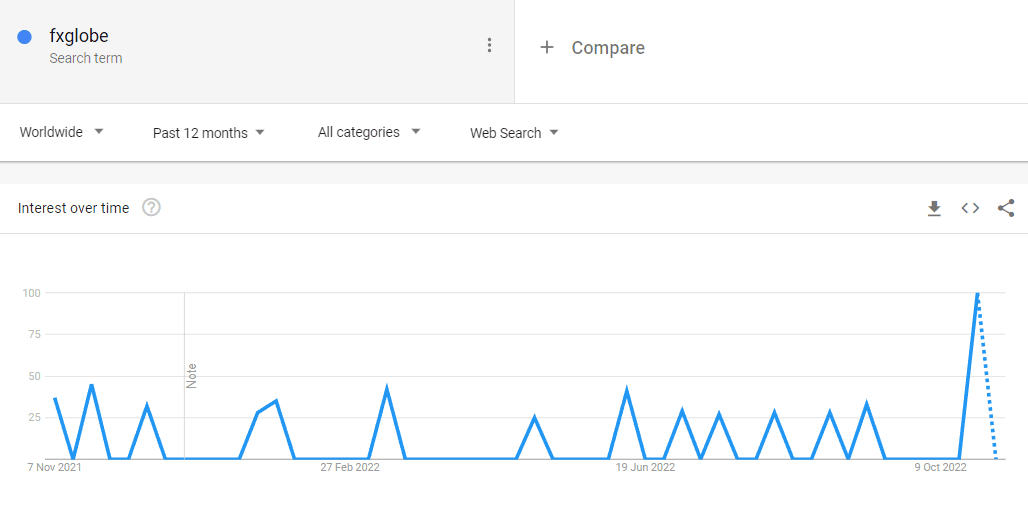Expand the All categories dropdown
This screenshot has height=508, width=1028.
click(x=368, y=132)
